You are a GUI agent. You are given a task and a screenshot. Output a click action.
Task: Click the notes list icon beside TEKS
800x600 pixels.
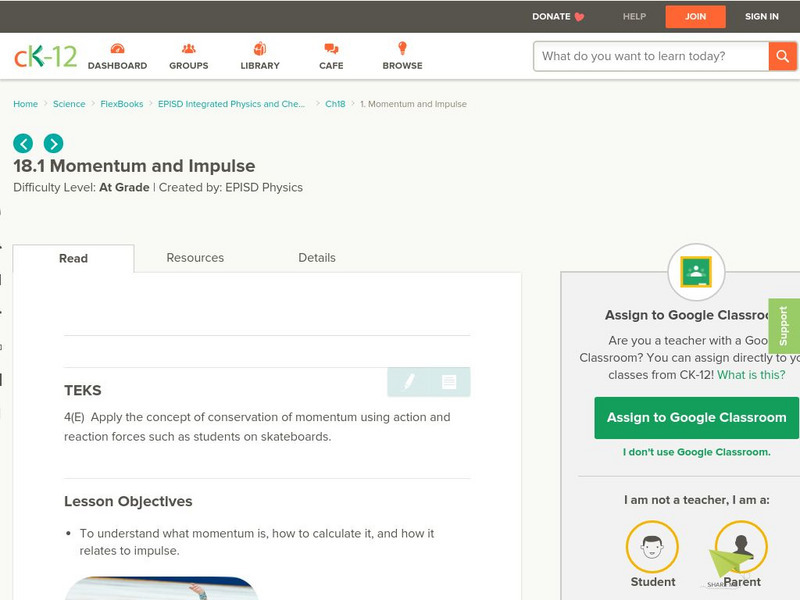pyautogui.click(x=449, y=382)
